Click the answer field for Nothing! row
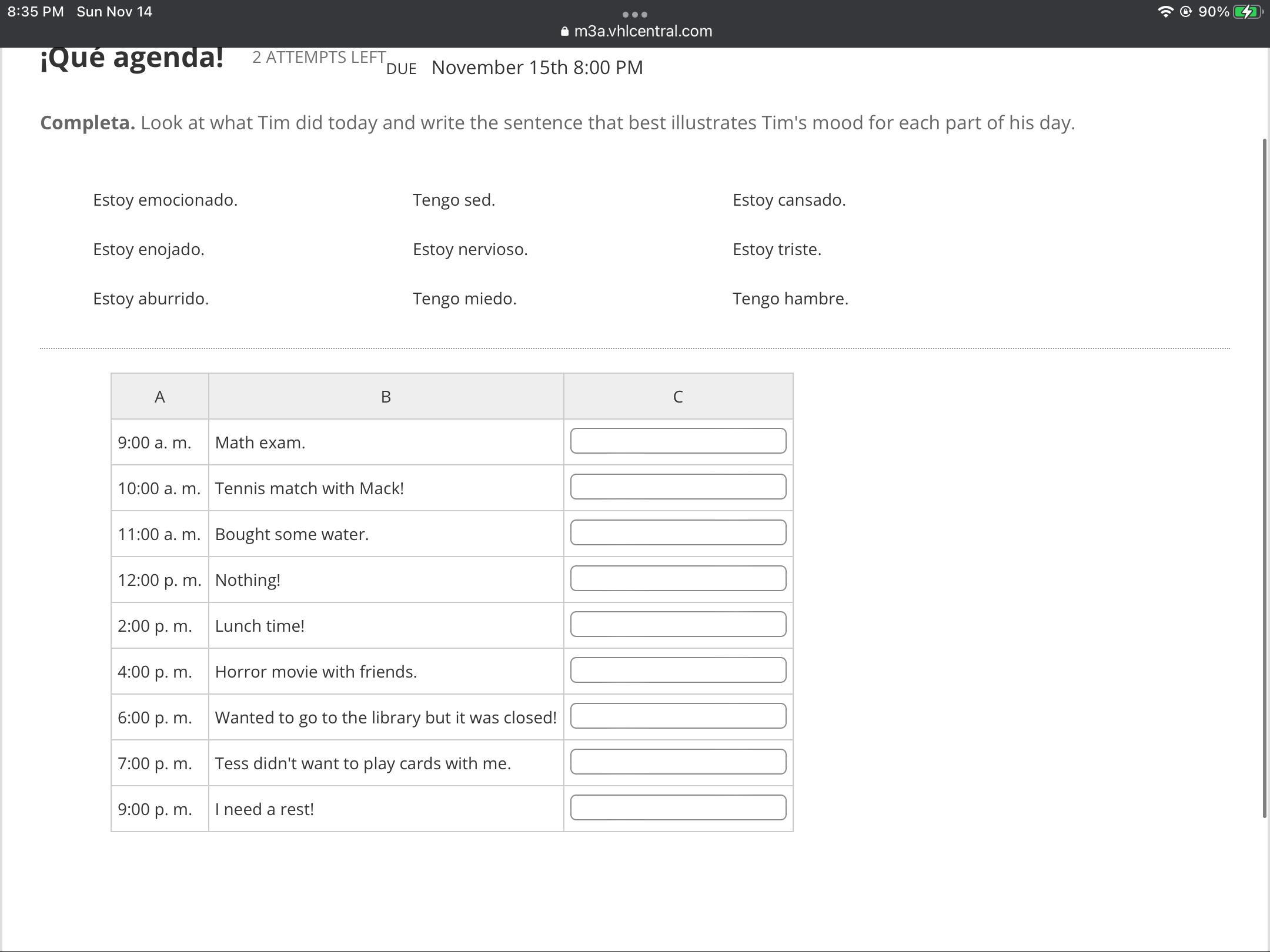This screenshot has width=1270, height=952. click(677, 578)
